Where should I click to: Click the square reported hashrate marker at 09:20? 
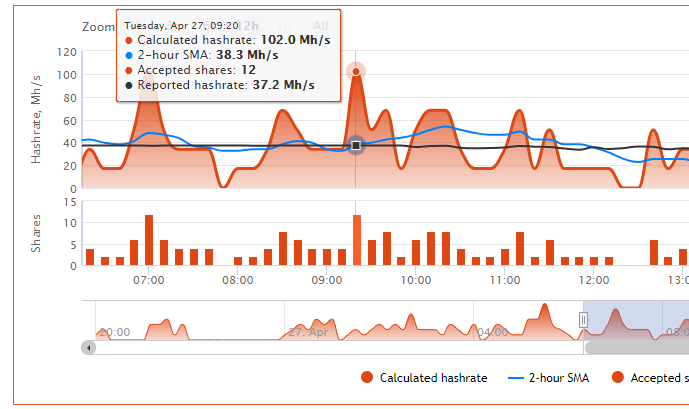tap(356, 146)
